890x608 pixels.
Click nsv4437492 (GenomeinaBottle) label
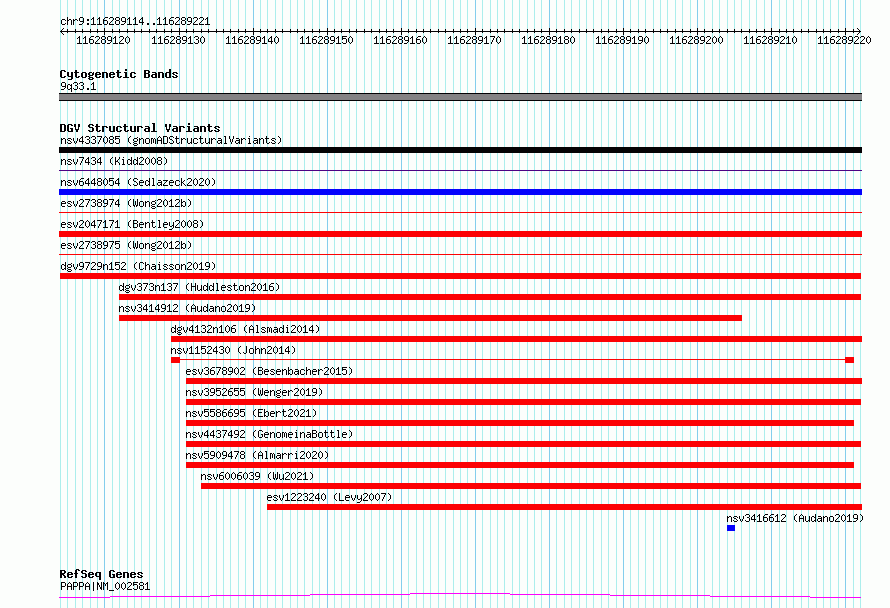269,434
